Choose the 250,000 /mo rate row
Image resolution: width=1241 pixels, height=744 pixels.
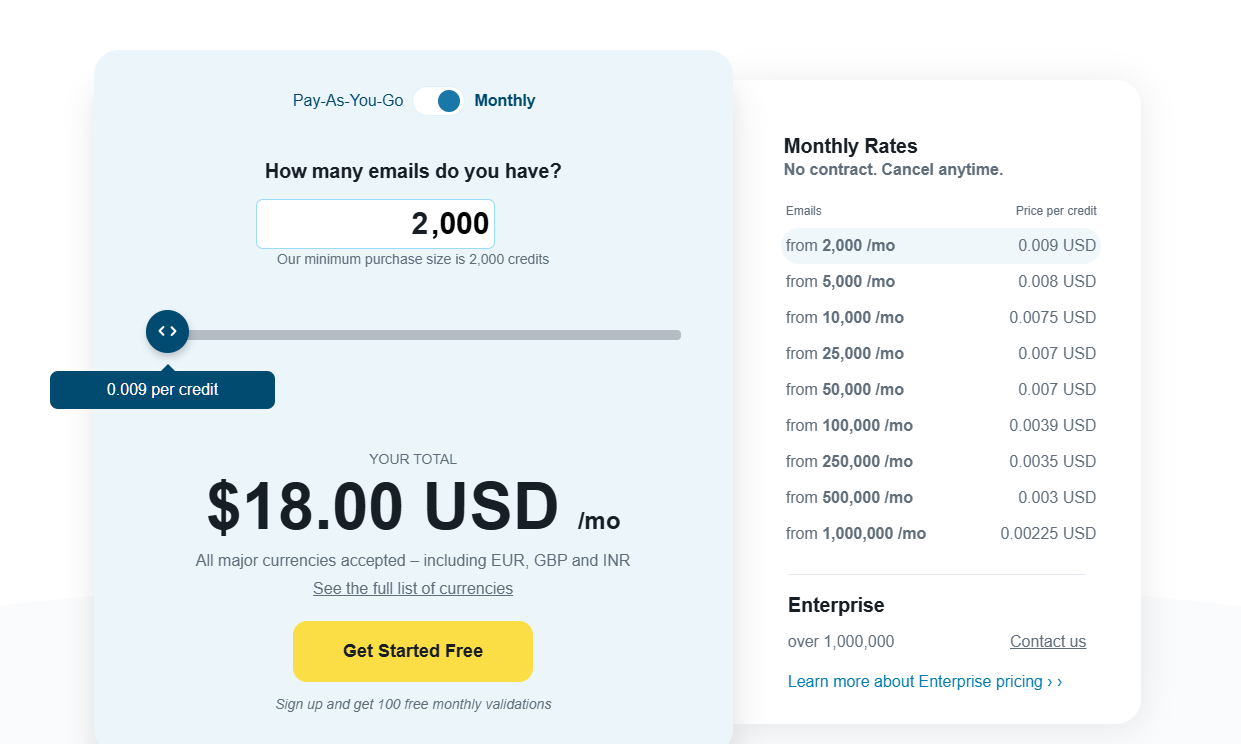click(940, 462)
